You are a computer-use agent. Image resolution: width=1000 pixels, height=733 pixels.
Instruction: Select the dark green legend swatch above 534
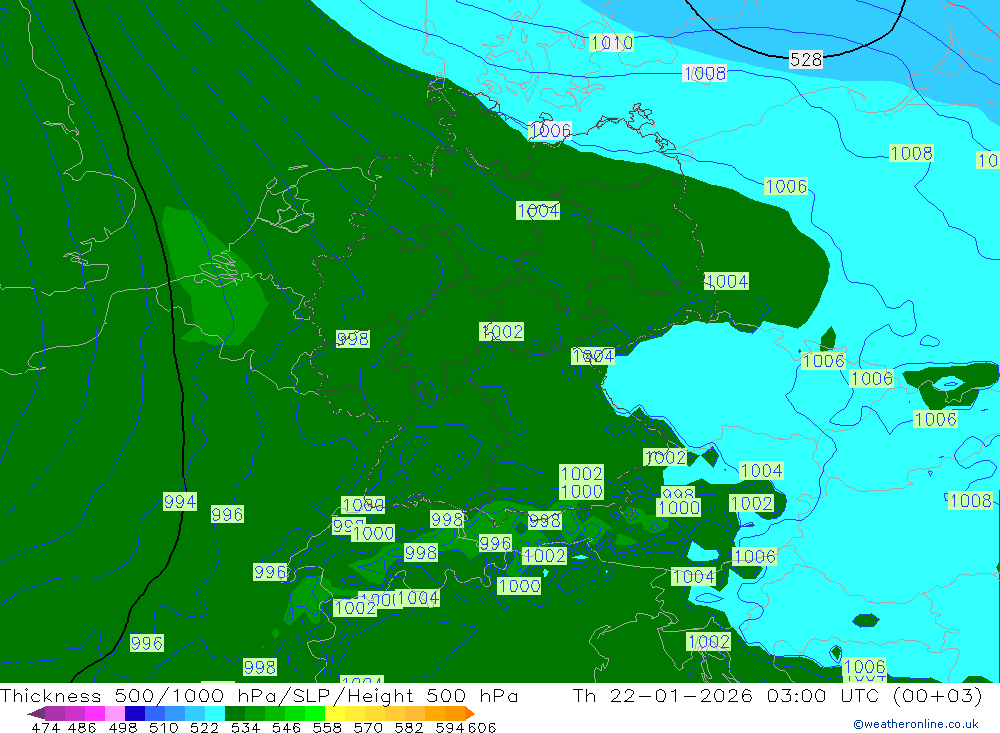pos(235,713)
